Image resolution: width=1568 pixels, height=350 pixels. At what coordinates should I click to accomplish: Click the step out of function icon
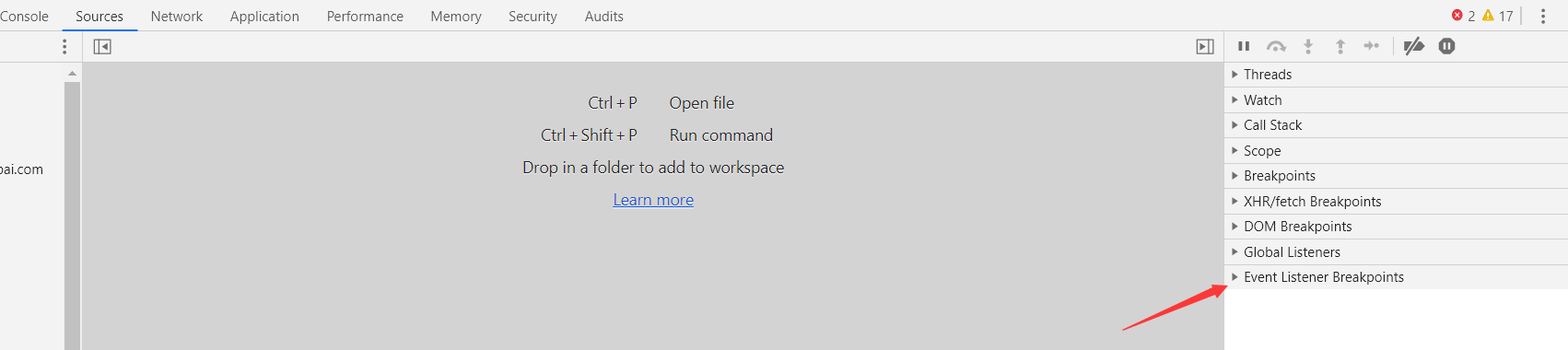point(1340,46)
